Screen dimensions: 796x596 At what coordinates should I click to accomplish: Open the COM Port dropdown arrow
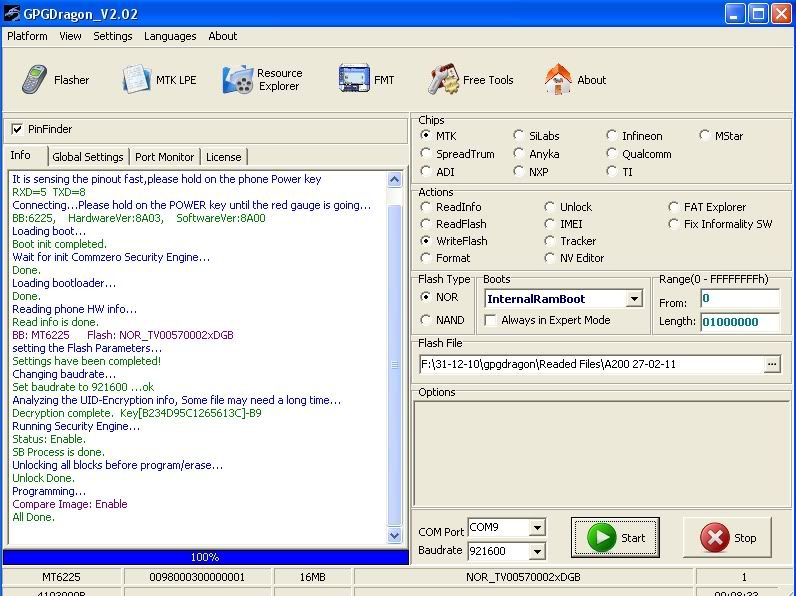[537, 528]
